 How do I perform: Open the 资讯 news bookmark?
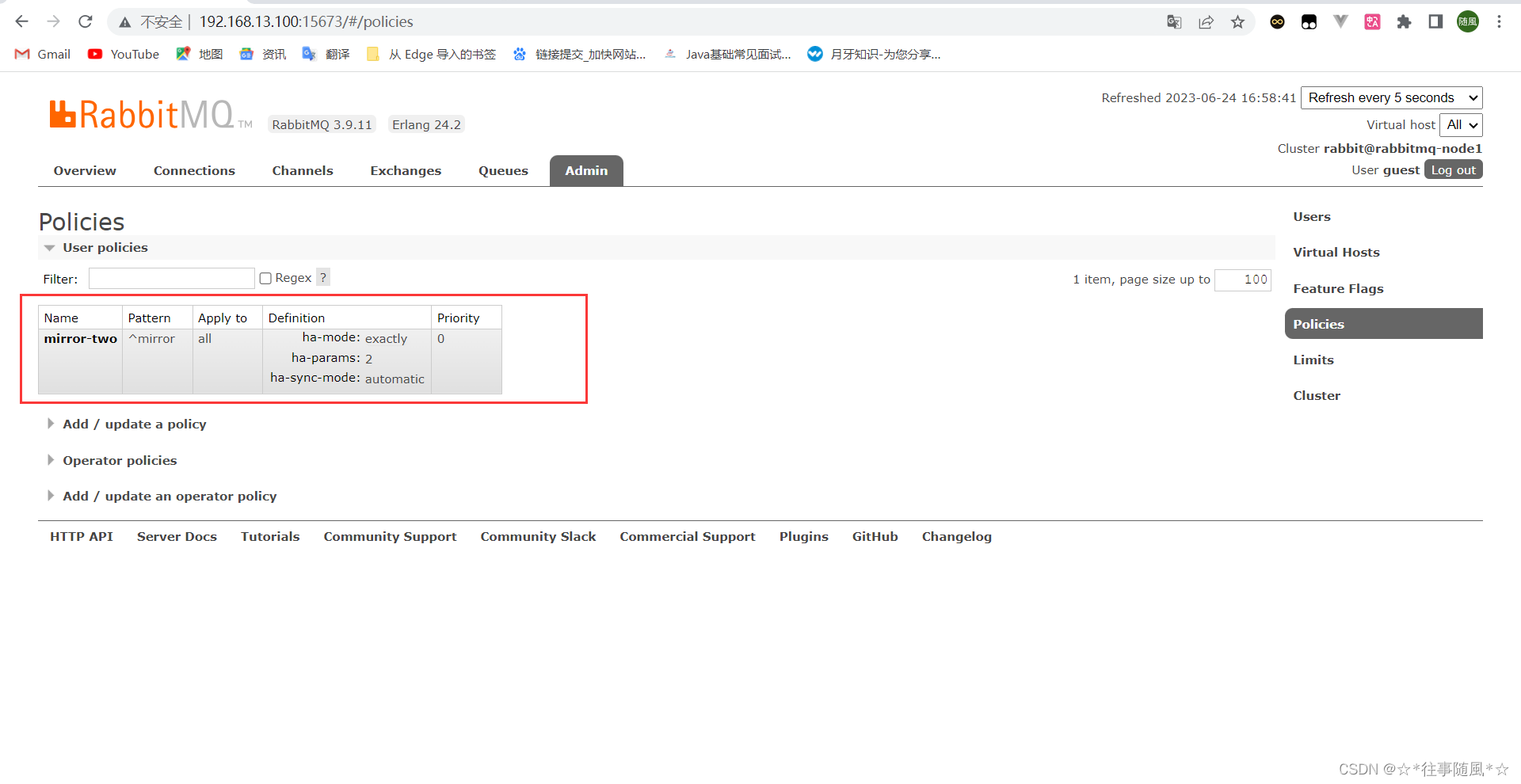tap(263, 54)
